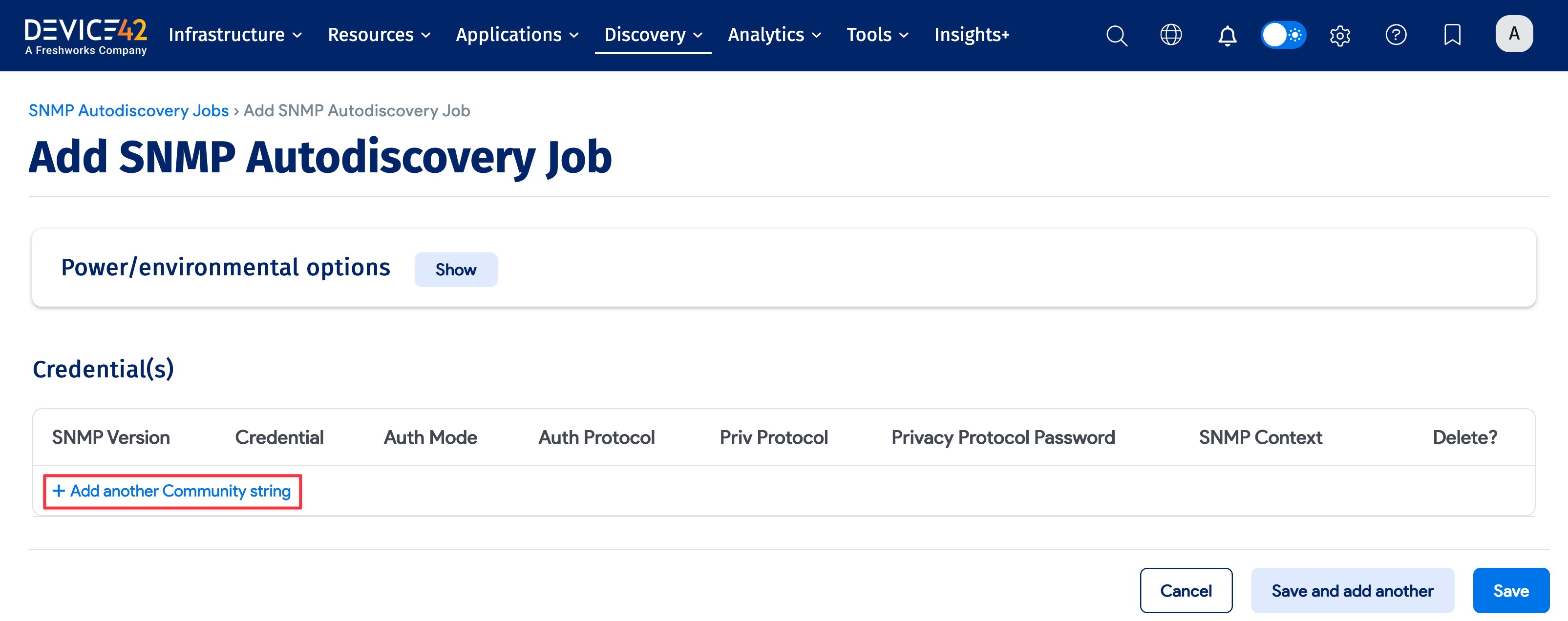Open the bookmarks icon
Viewport: 1568px width, 621px height.
pos(1452,35)
